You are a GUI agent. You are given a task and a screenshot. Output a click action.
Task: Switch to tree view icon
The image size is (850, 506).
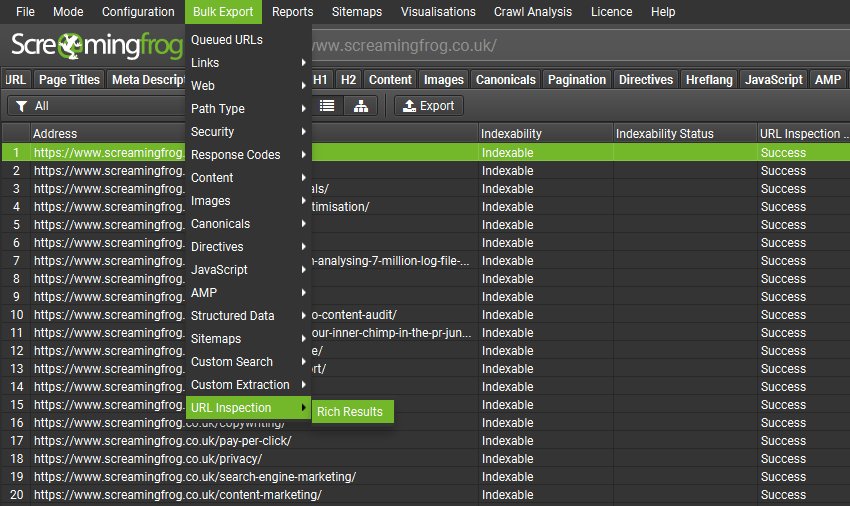click(360, 105)
